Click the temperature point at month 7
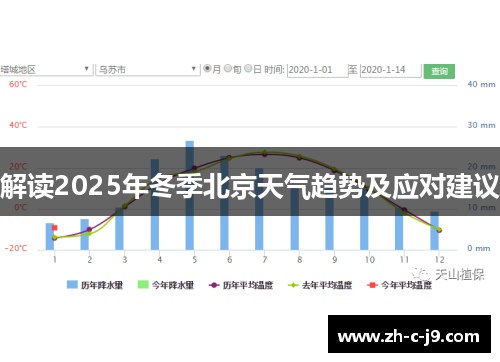Viewport: 500px width, 362px height. tap(265, 153)
